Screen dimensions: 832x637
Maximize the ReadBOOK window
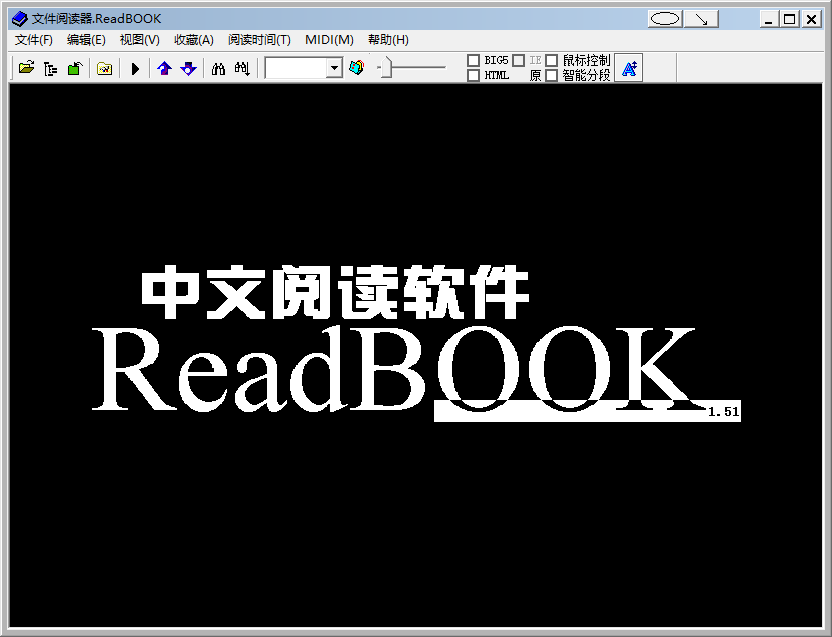coord(790,19)
